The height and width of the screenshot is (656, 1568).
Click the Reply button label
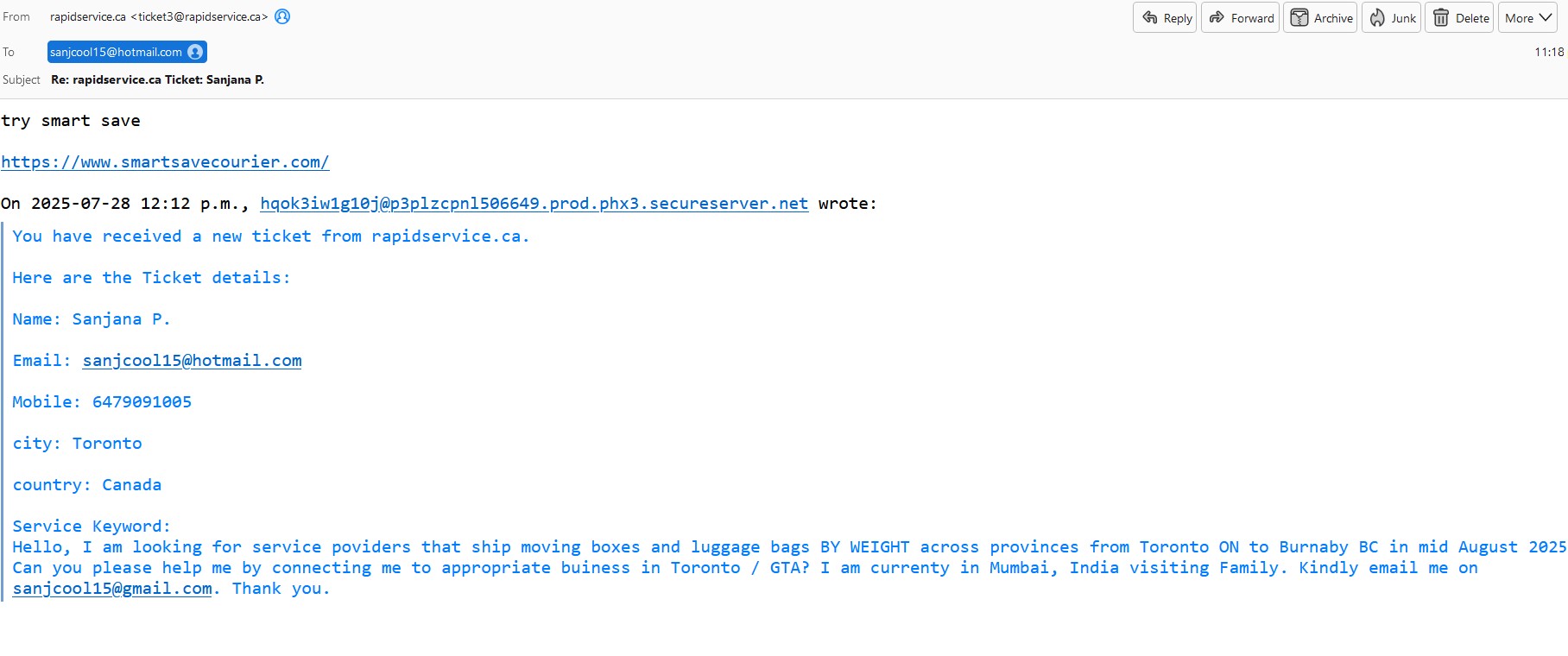pyautogui.click(x=1178, y=18)
